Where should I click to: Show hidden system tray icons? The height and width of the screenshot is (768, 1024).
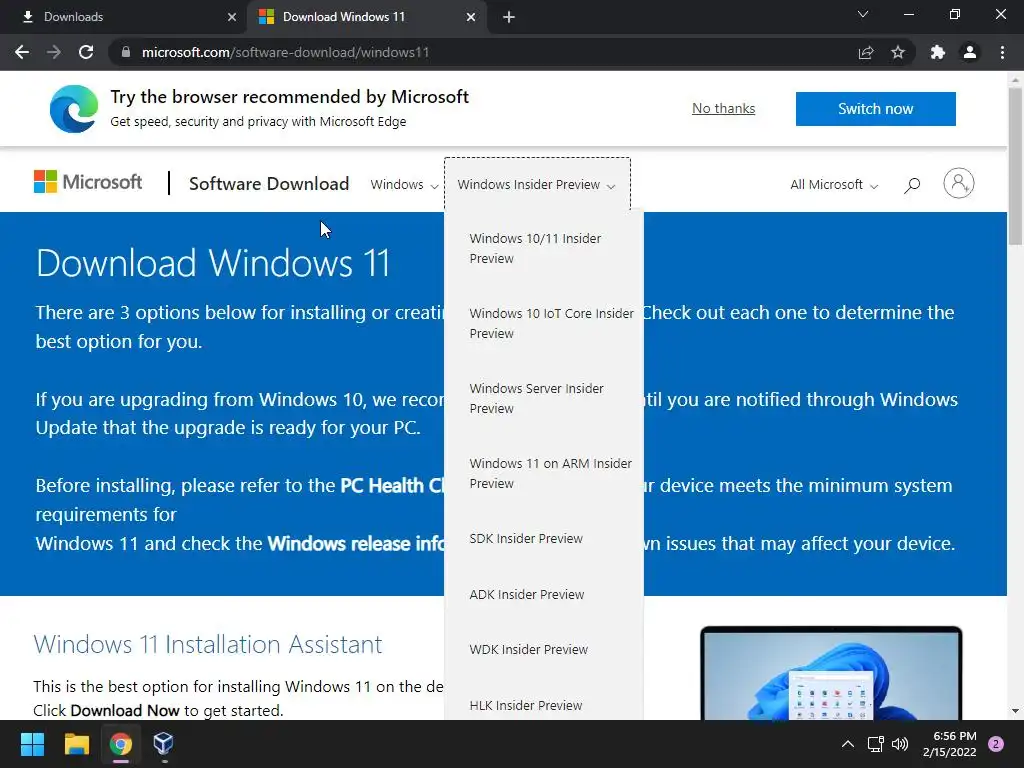pos(848,744)
